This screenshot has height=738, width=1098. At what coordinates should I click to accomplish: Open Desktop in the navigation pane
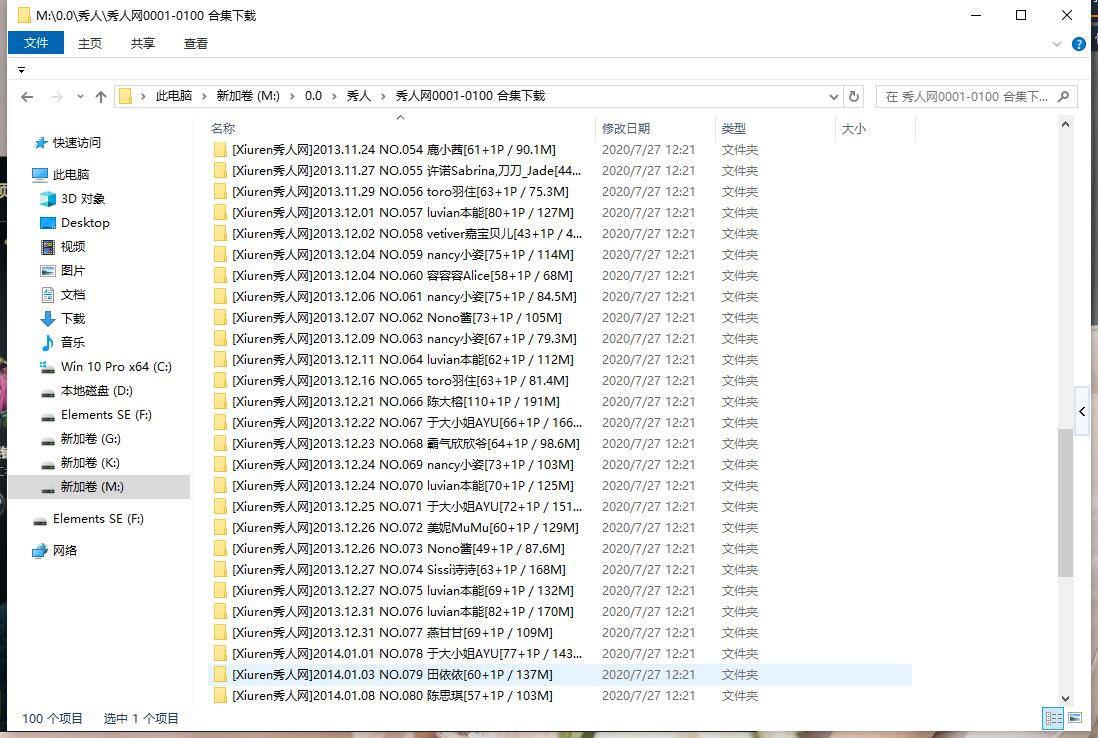coord(85,223)
